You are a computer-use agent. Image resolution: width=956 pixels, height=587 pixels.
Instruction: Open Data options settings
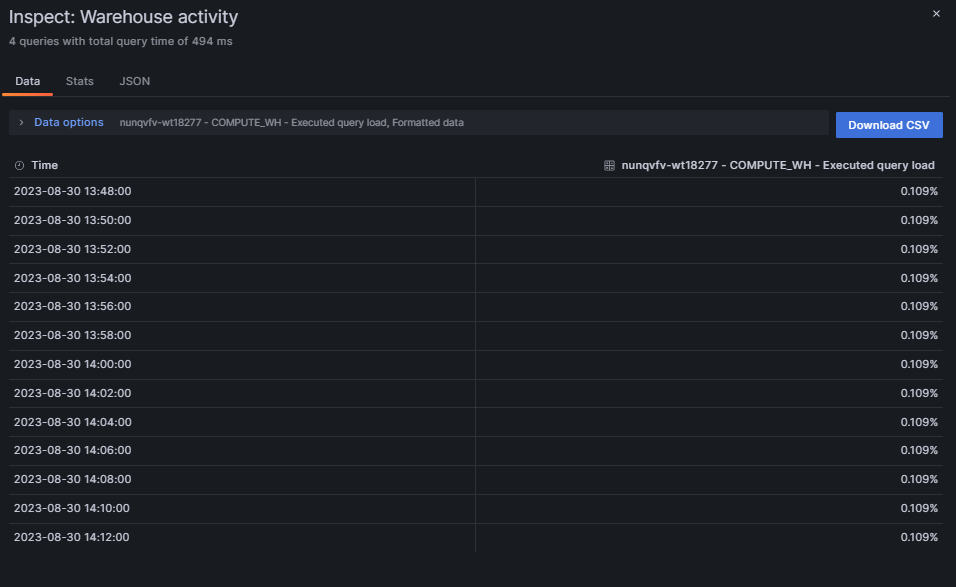point(68,122)
